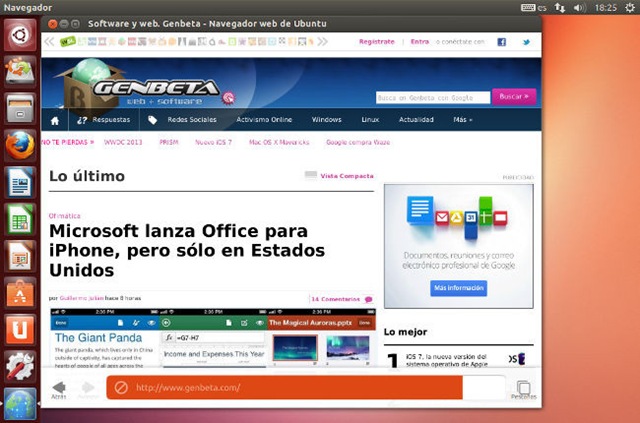Open the Files manager dock icon
Viewport: 640px width, 423px height.
coord(20,109)
